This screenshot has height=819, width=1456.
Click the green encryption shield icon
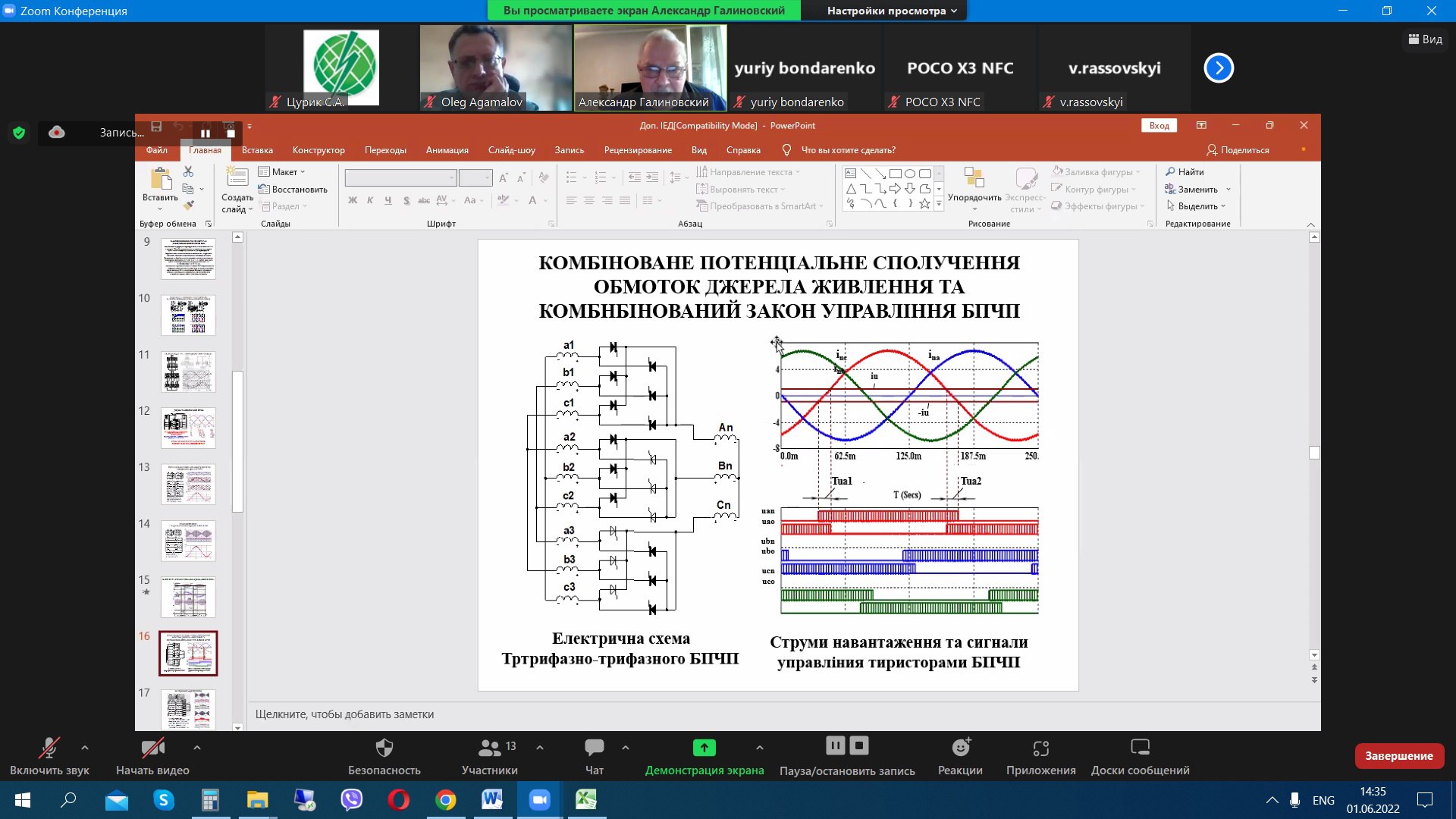point(19,133)
